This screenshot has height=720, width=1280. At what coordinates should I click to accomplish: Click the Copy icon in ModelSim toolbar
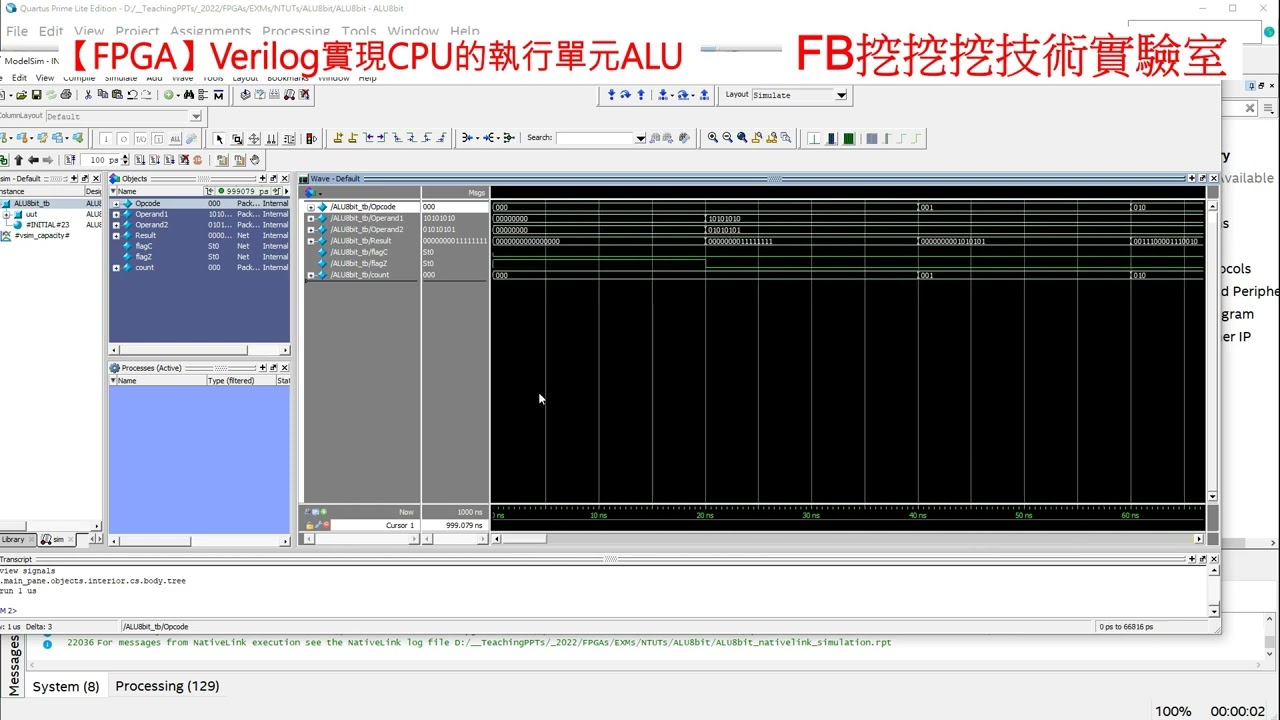(103, 95)
